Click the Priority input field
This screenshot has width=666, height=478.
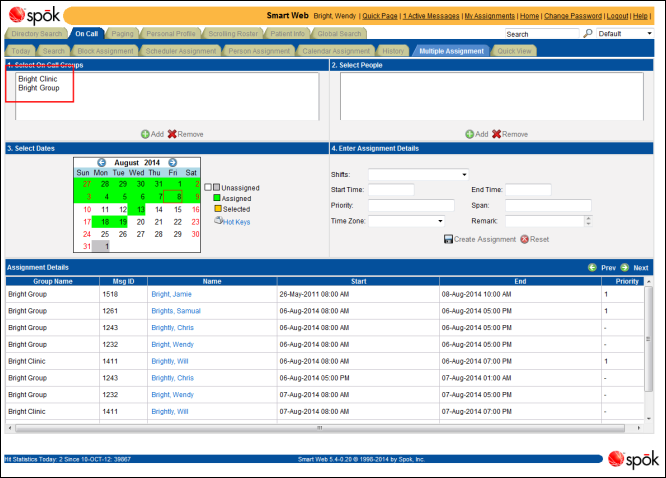tap(411, 205)
